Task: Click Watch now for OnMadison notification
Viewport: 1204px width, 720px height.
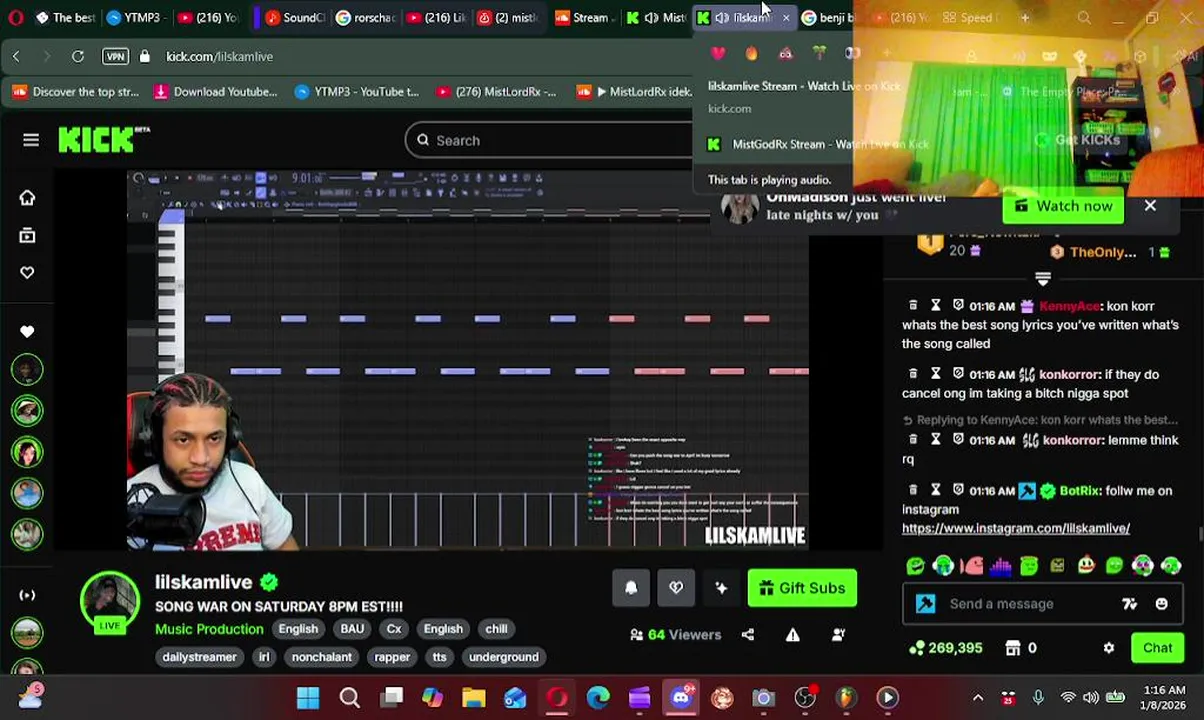Action: tap(1064, 206)
